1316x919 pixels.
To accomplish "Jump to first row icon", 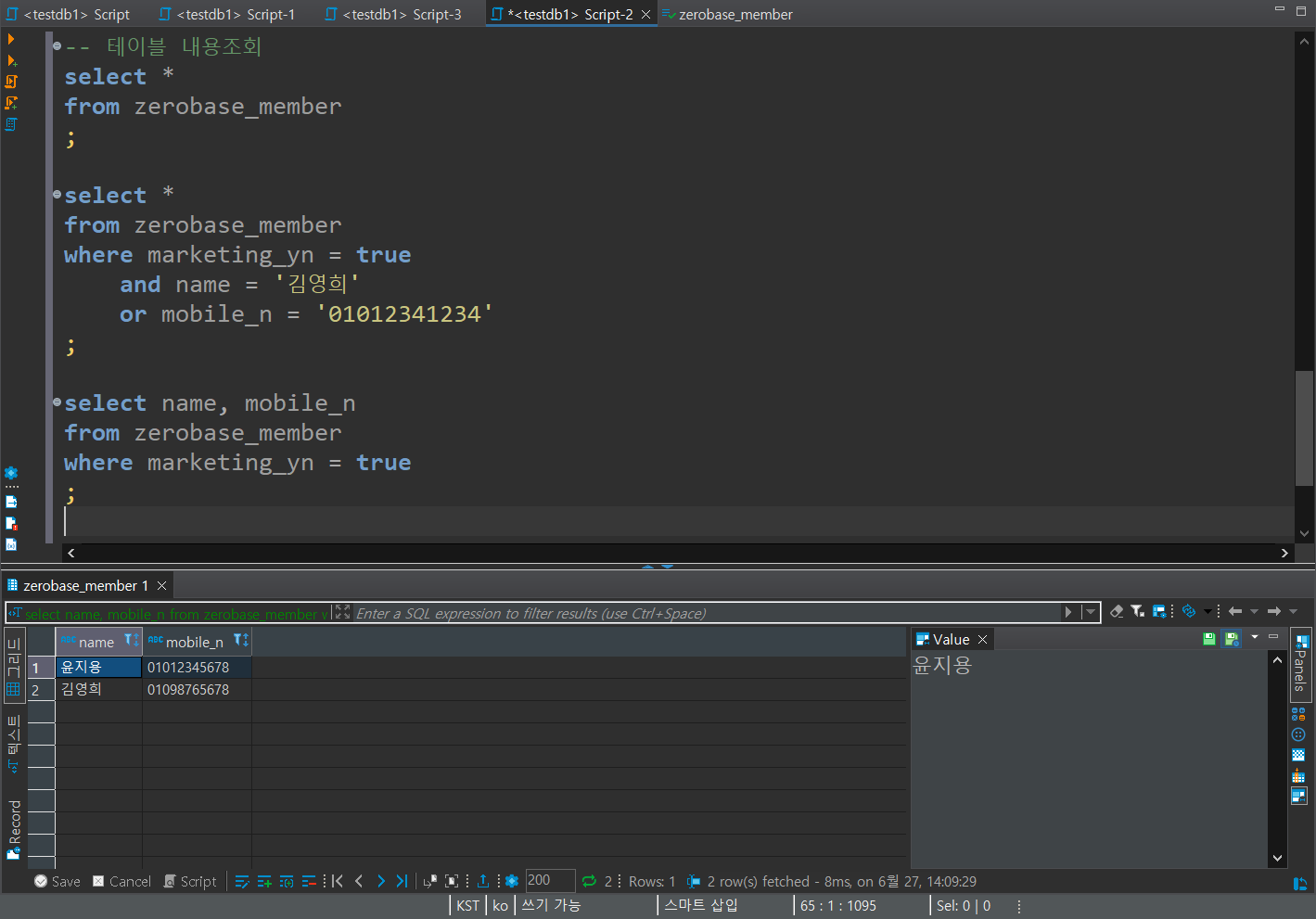I will [x=338, y=881].
